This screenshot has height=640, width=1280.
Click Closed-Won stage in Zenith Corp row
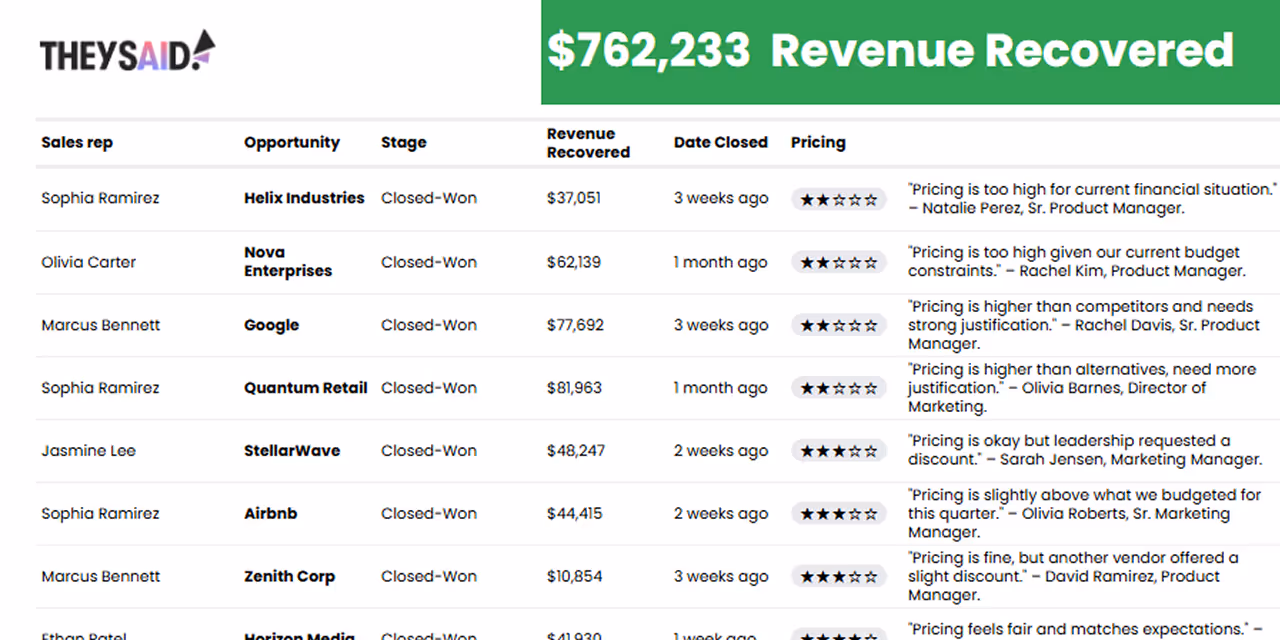[429, 577]
